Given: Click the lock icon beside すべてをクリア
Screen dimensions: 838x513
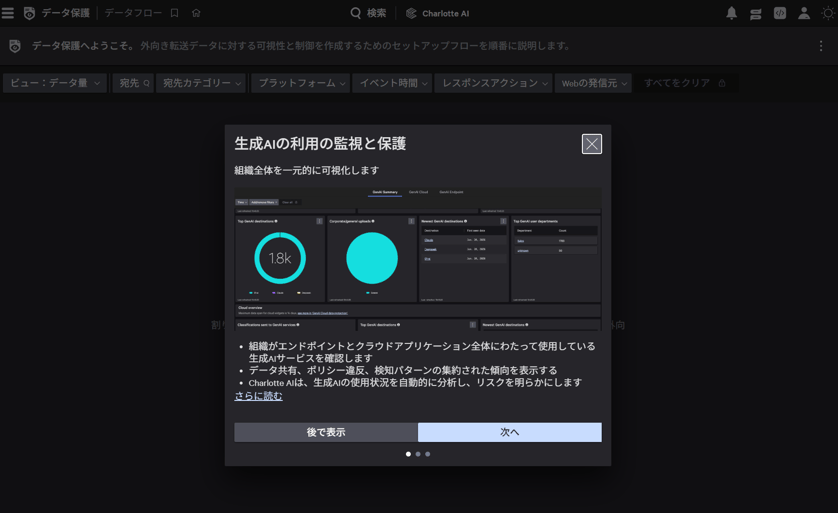Looking at the screenshot, I should 722,83.
